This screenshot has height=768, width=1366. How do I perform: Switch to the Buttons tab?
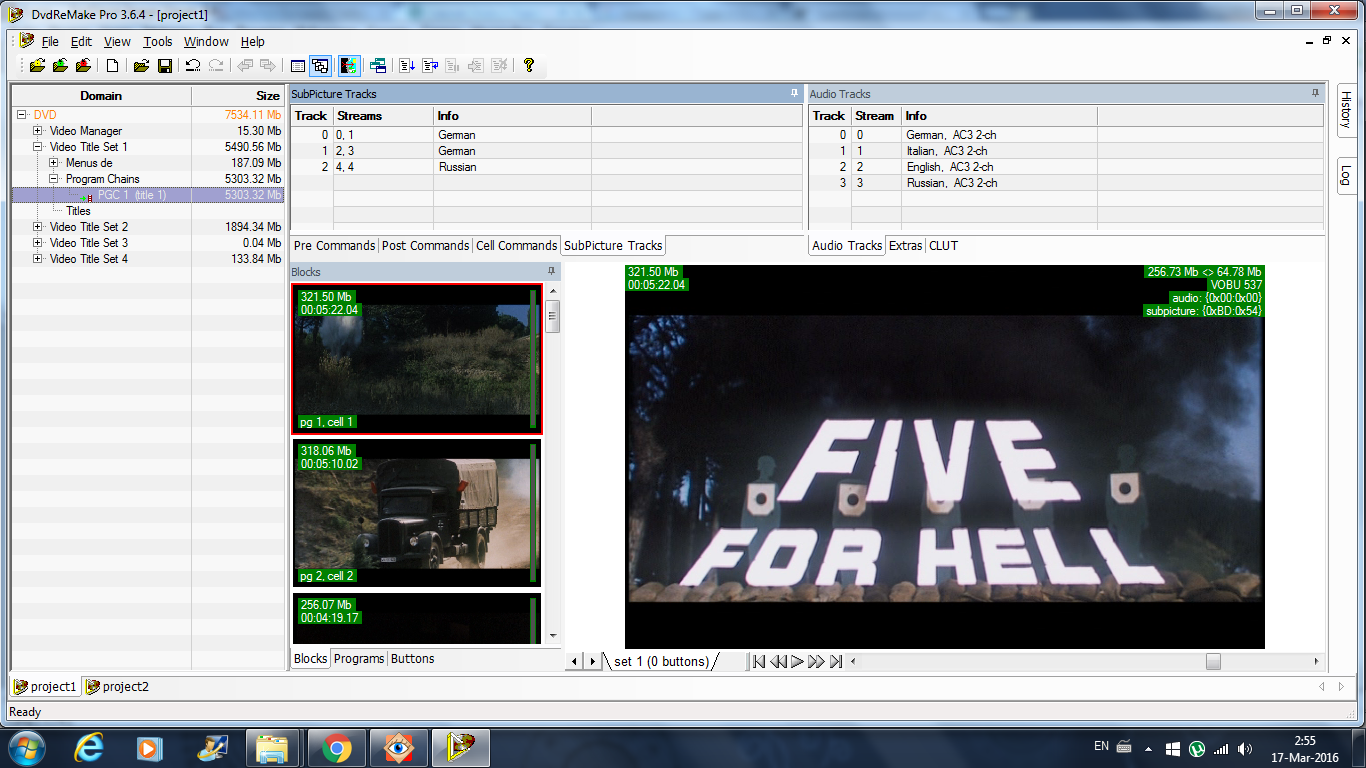point(412,659)
